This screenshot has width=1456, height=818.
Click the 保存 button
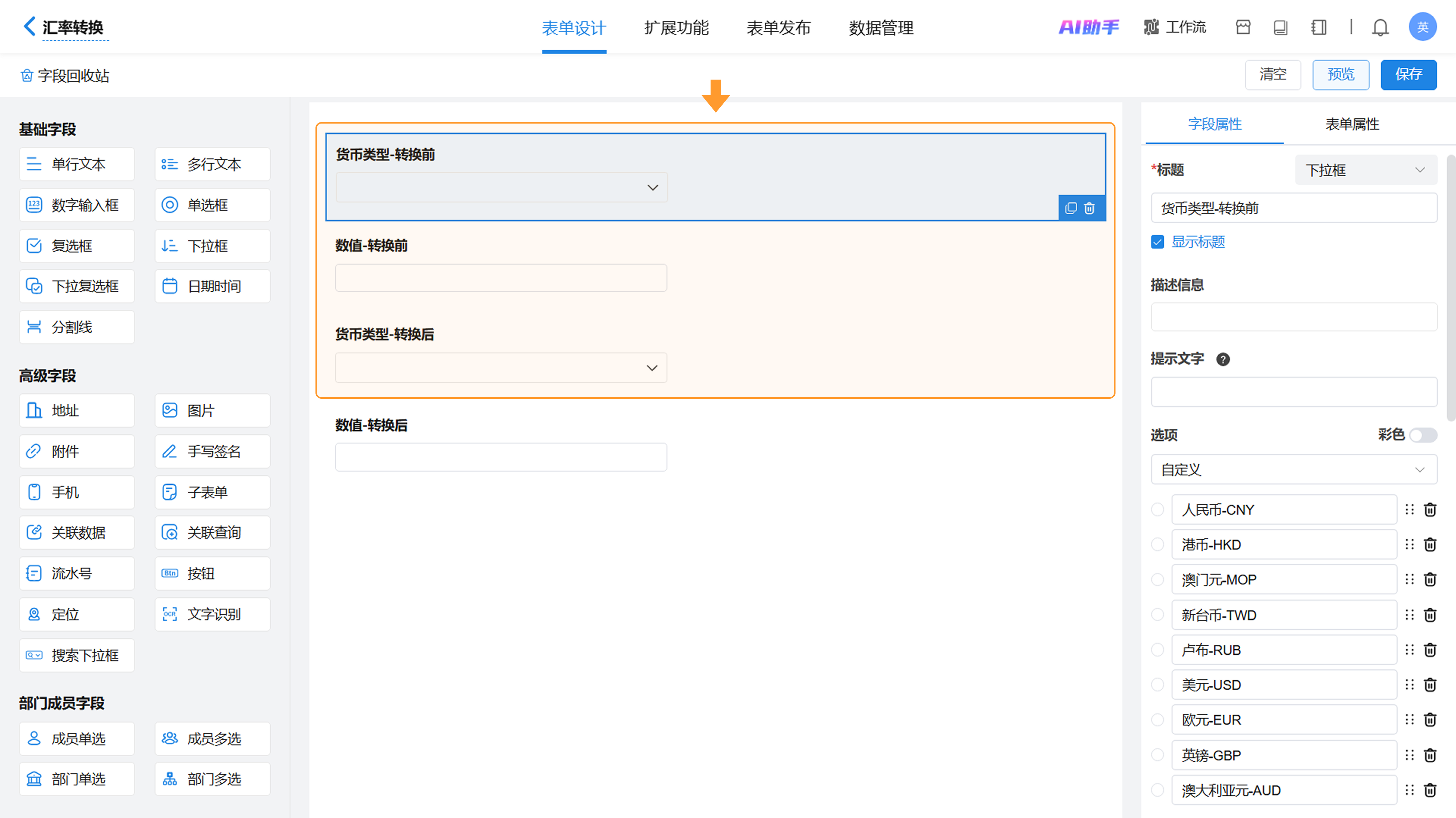[x=1408, y=75]
